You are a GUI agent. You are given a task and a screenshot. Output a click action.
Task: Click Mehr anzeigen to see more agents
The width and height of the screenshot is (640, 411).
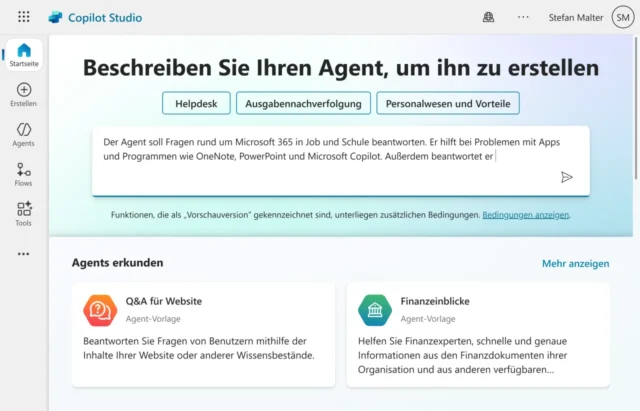[575, 264]
